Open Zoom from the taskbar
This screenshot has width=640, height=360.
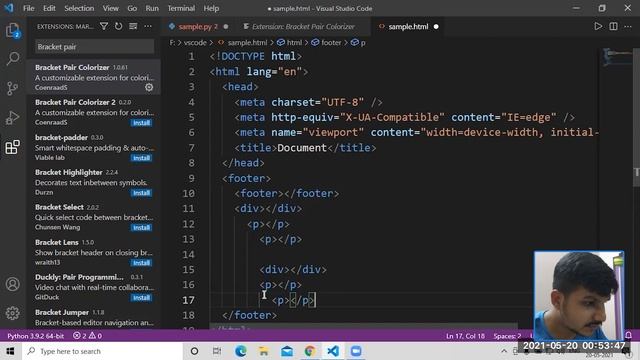tap(356, 351)
